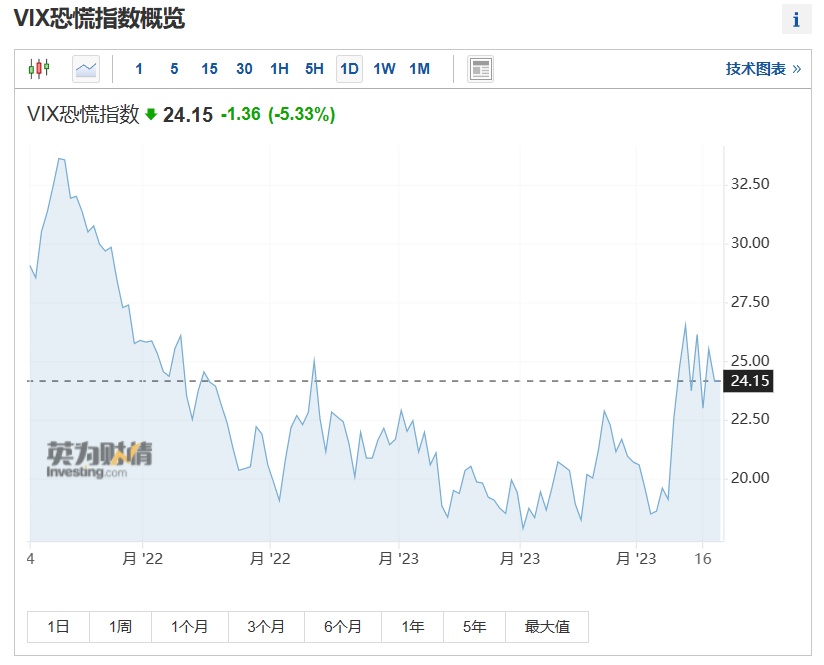This screenshot has width=824, height=665.
Task: Switch to candlestick chart type
Action: click(39, 68)
